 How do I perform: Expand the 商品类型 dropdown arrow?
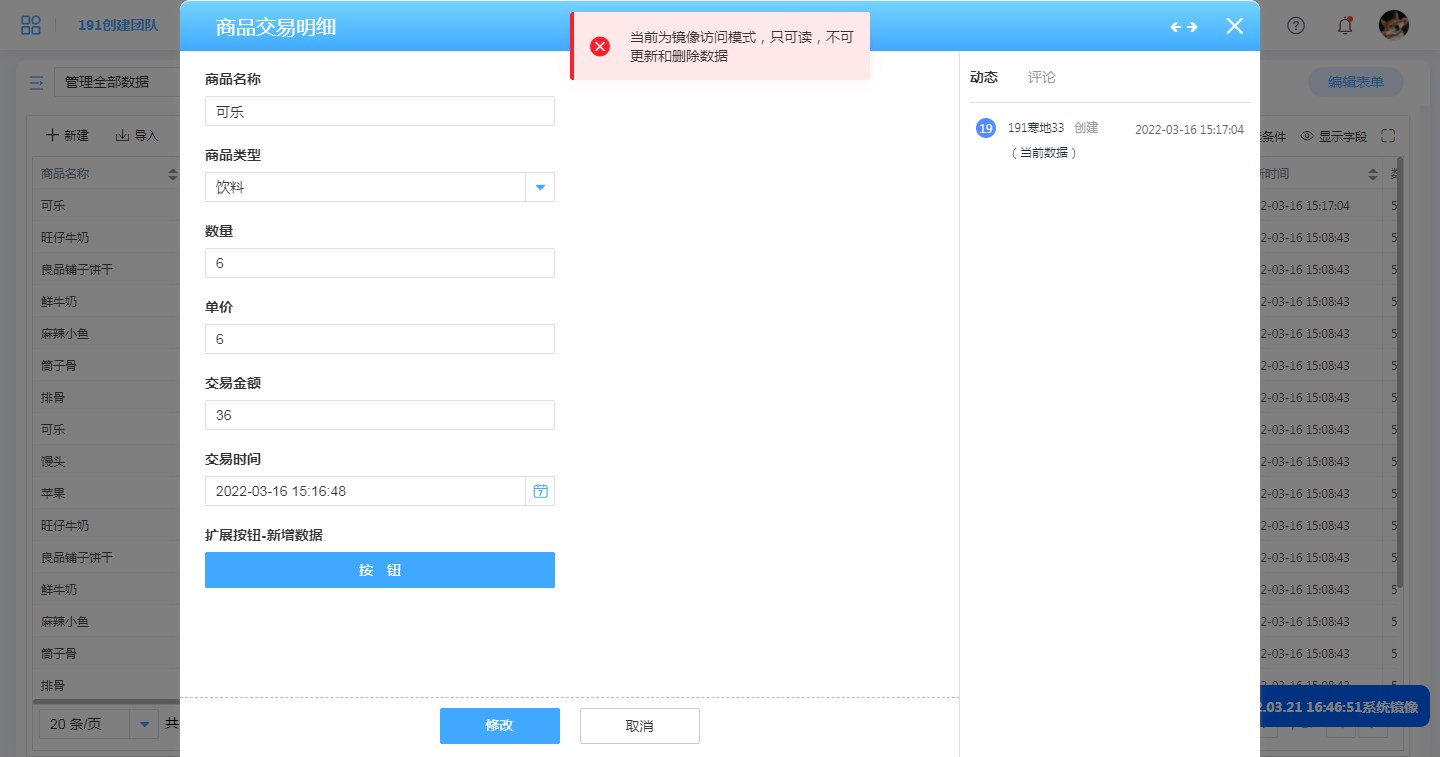540,187
